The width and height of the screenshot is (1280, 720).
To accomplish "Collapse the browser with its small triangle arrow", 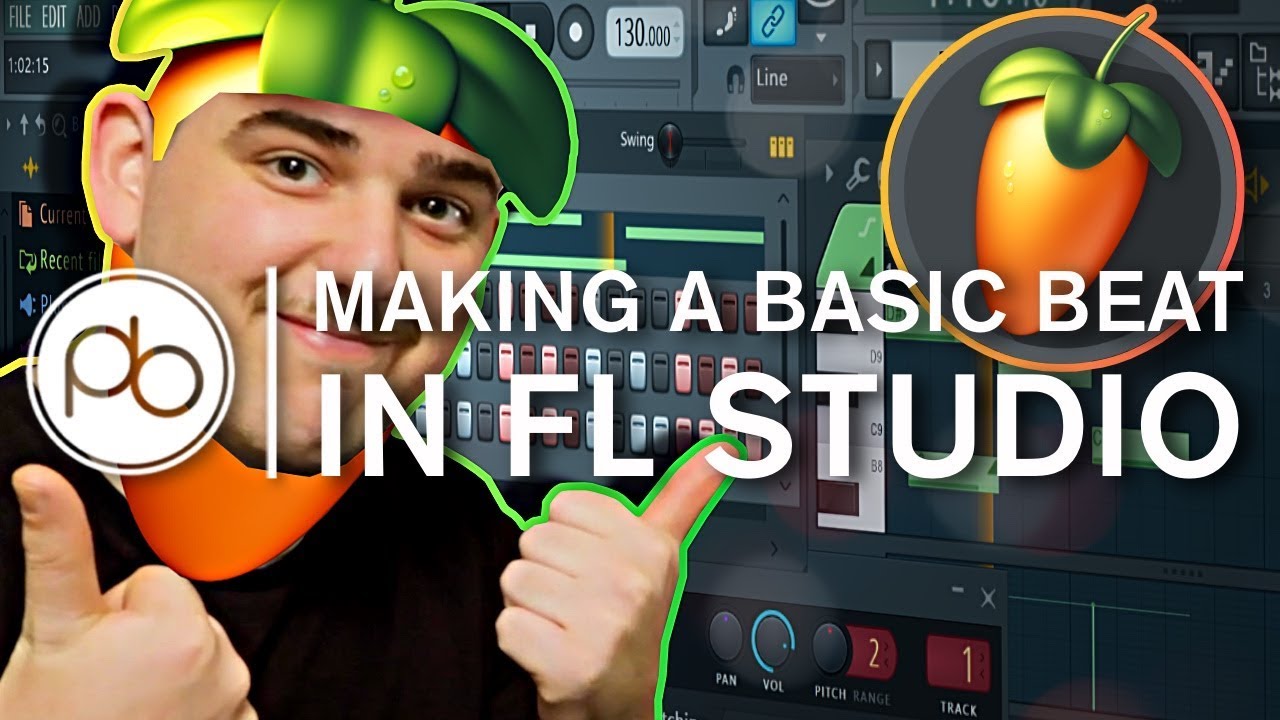I will 11,125.
